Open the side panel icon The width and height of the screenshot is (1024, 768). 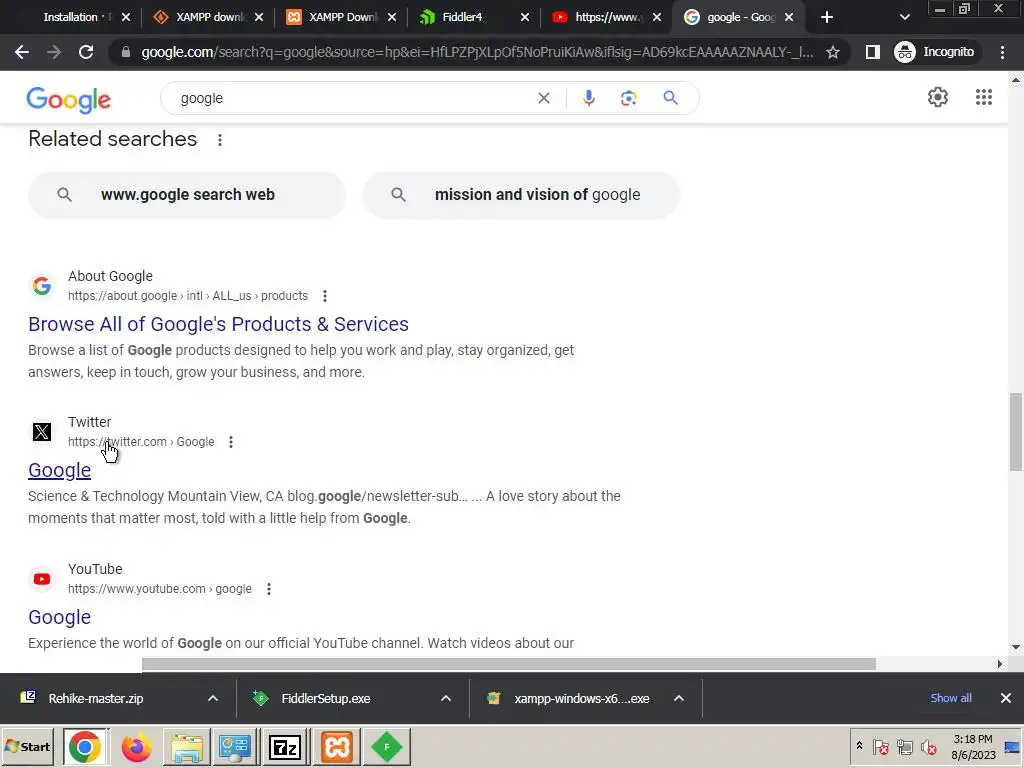click(872, 52)
